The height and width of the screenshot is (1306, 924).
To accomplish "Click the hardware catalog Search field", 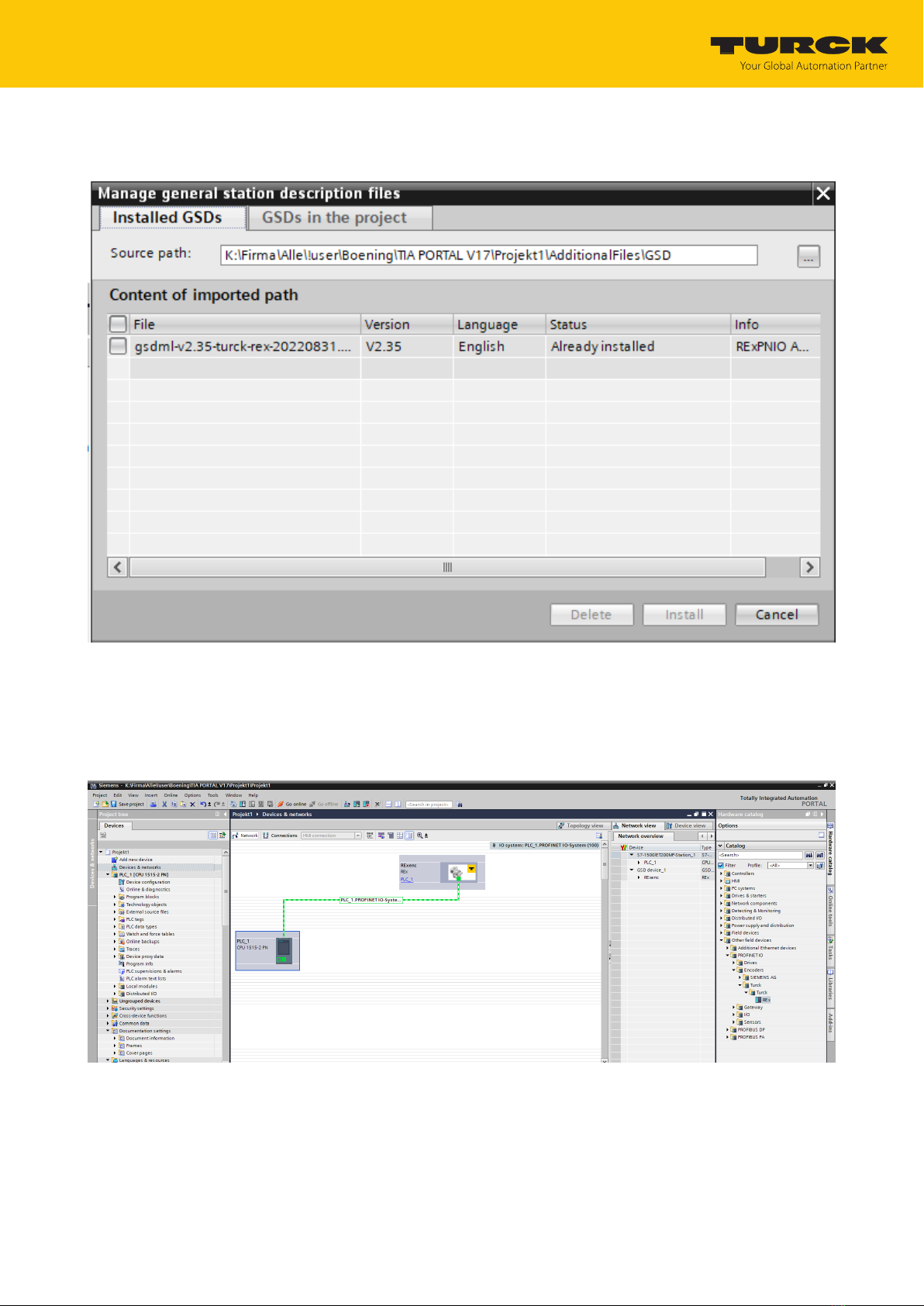I will point(760,855).
